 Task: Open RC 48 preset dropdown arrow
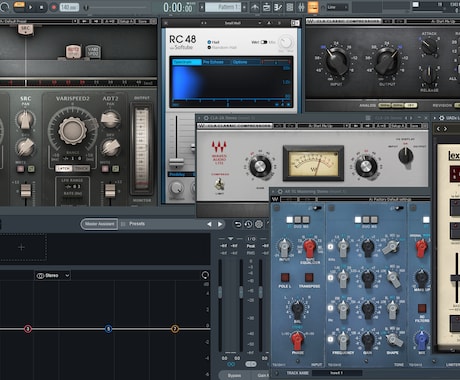point(260,23)
